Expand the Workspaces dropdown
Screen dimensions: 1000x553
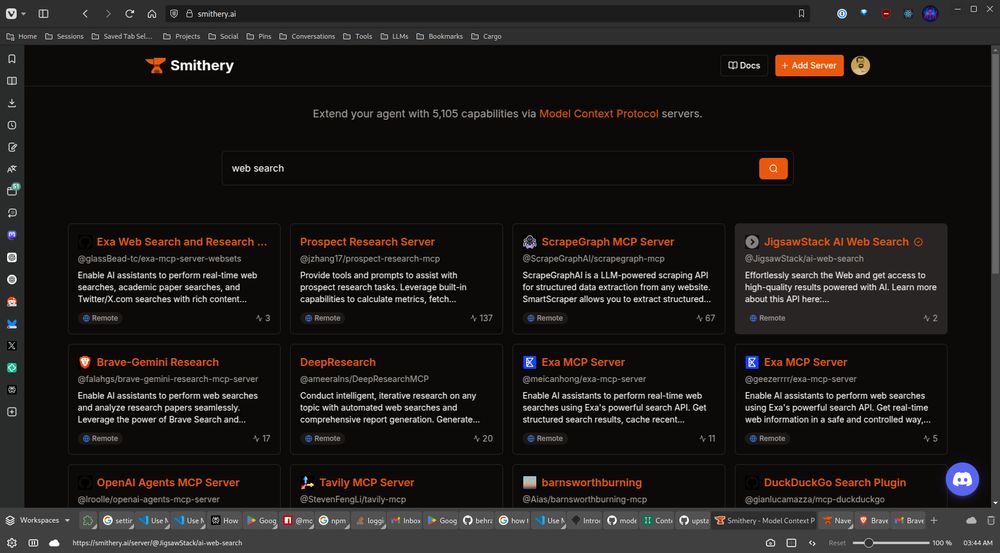coord(38,520)
